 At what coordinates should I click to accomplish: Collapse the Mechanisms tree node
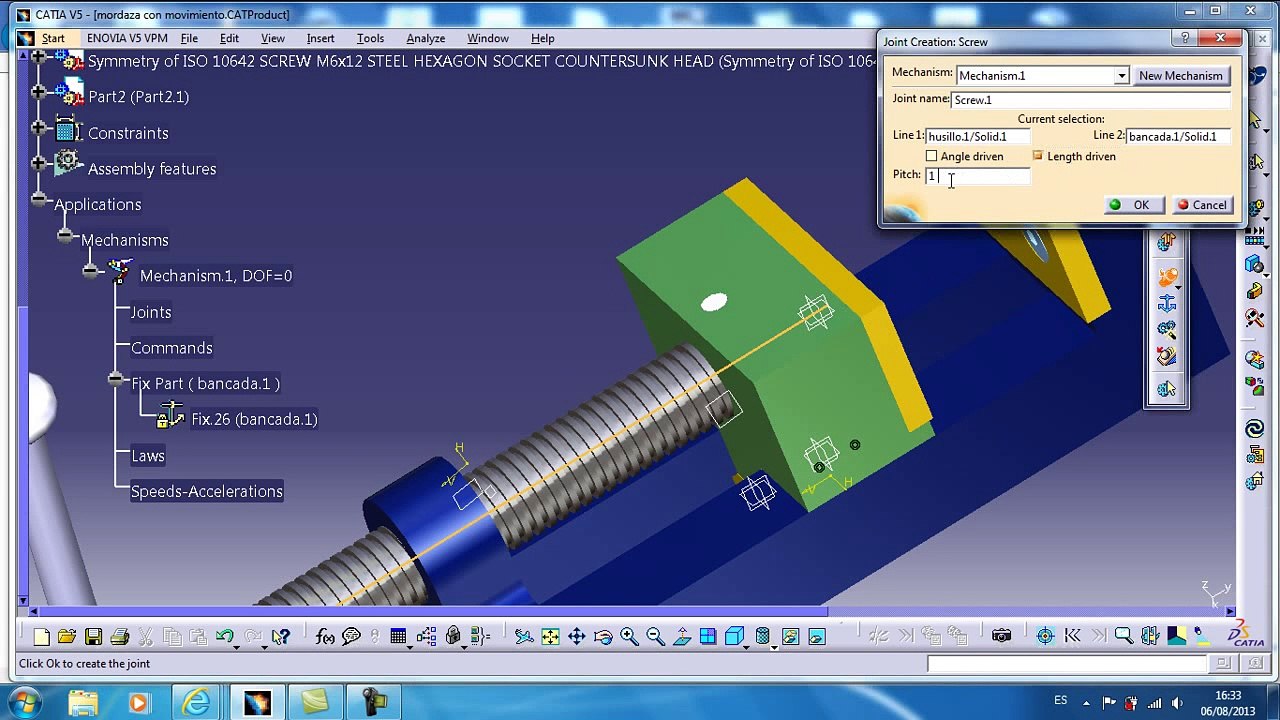click(x=65, y=236)
